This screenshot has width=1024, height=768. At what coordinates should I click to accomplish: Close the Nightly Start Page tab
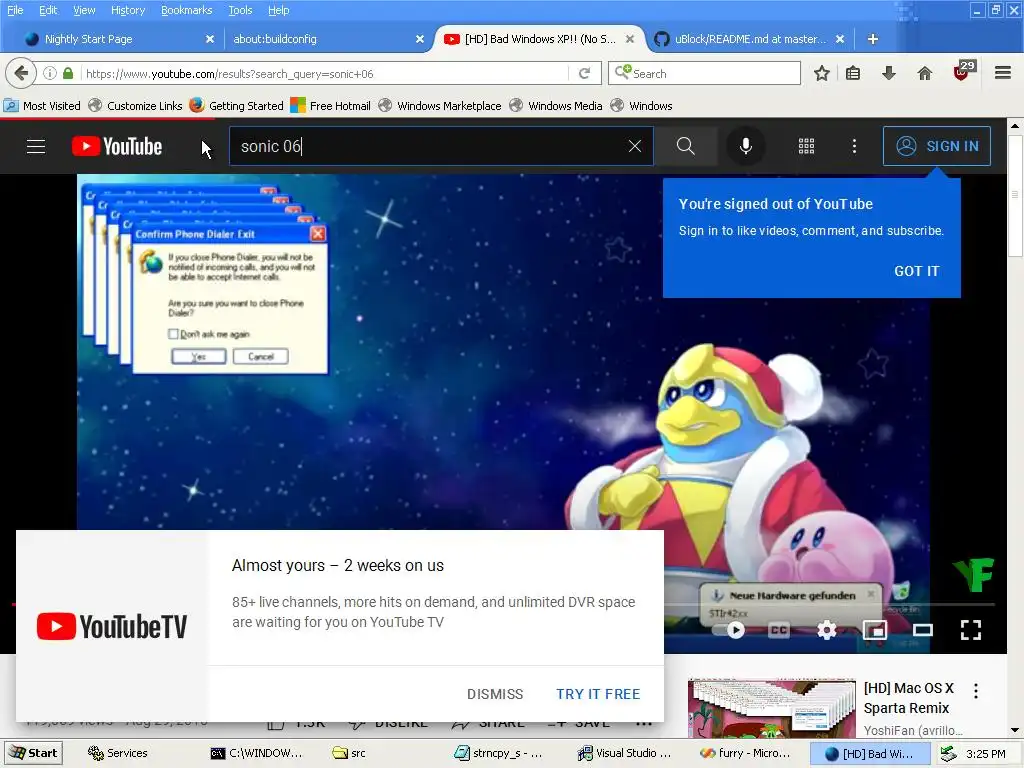(x=210, y=39)
